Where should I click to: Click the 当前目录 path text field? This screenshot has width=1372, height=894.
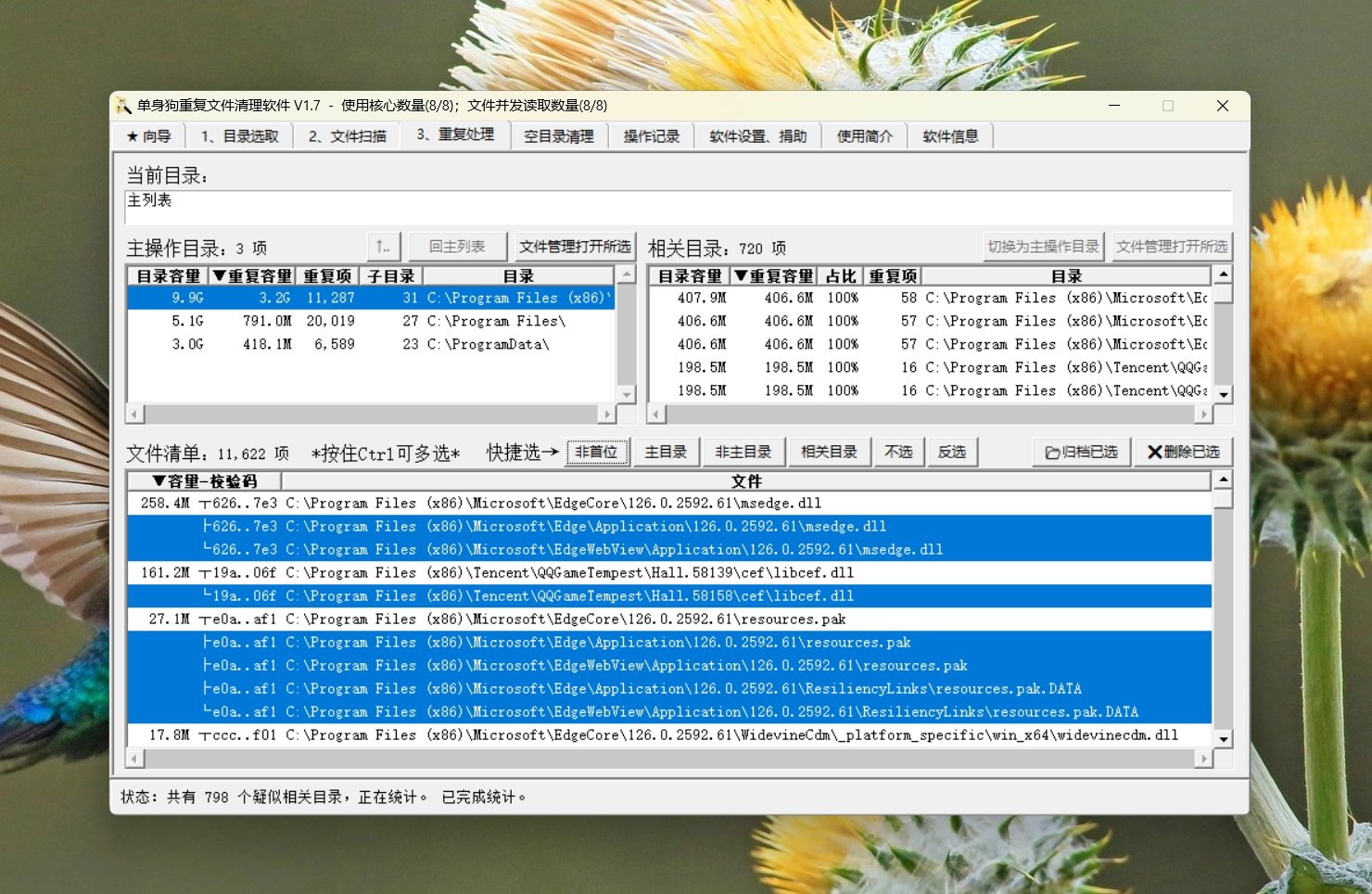click(678, 206)
